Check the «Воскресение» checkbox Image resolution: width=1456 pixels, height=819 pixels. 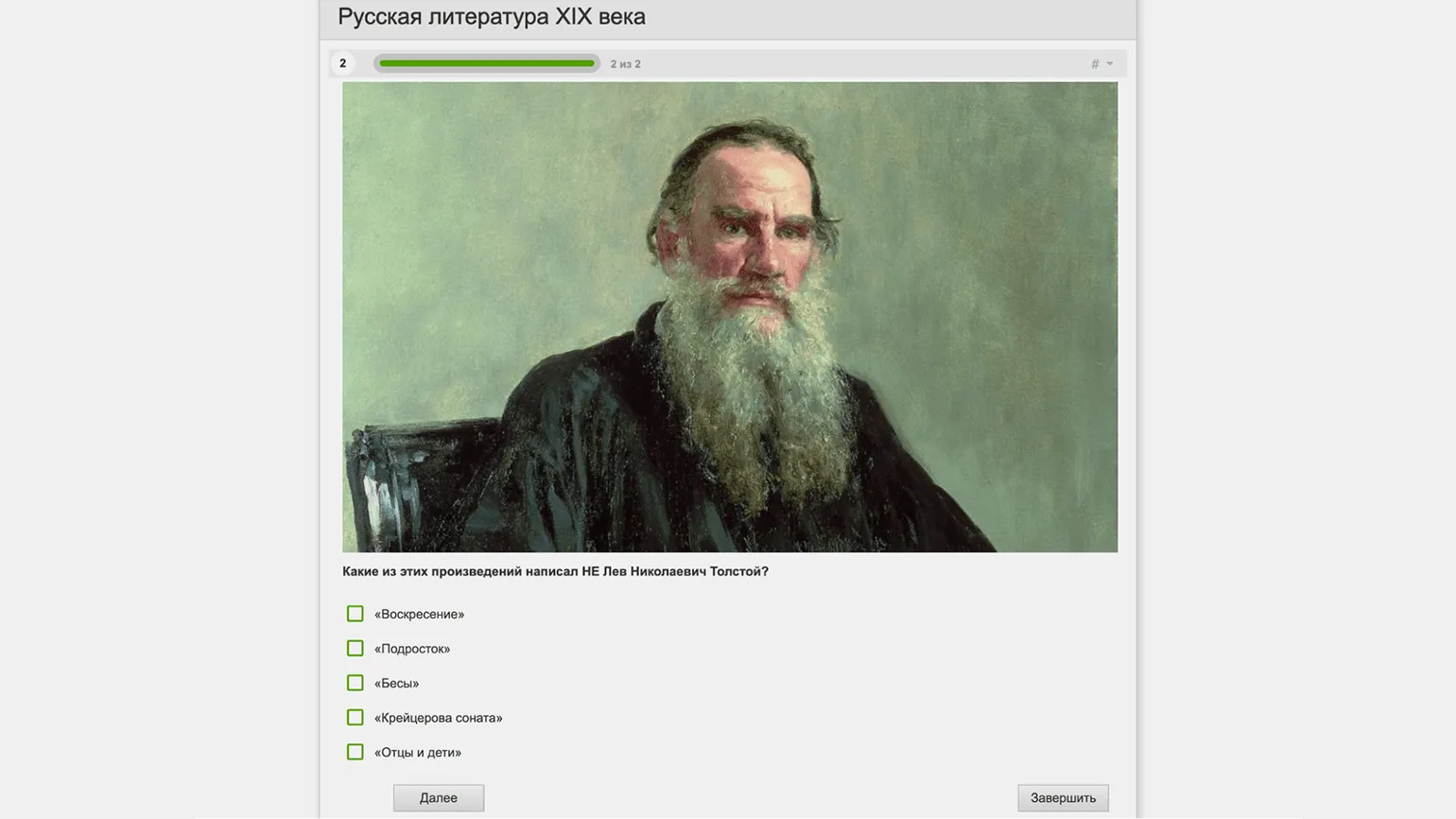click(355, 614)
